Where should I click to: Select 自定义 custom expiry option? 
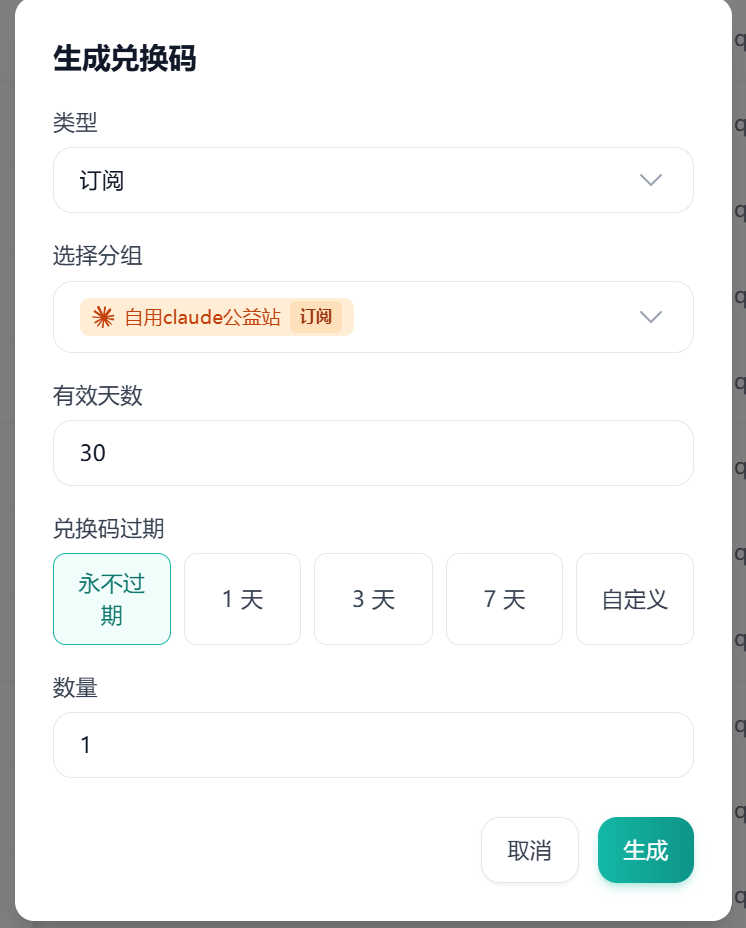click(635, 599)
